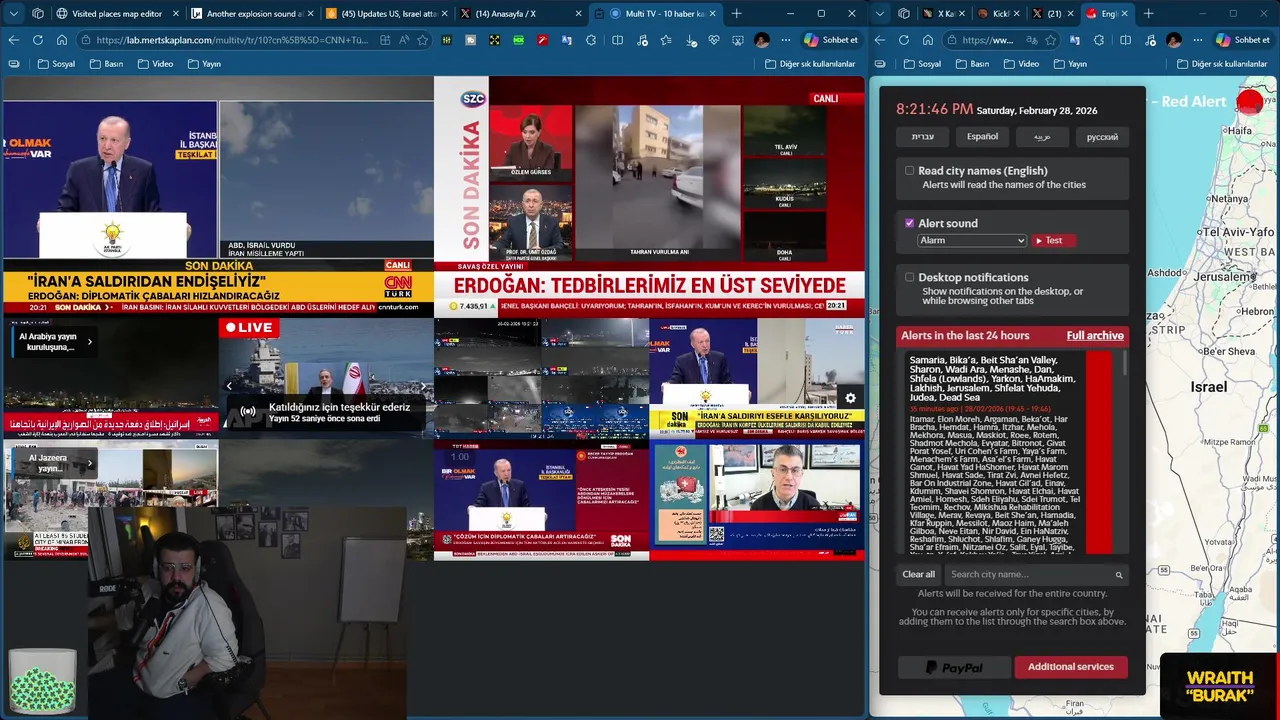Open Yayın bookmarks folder in right browser
This screenshot has height=720, width=1280.
pos(1069,64)
